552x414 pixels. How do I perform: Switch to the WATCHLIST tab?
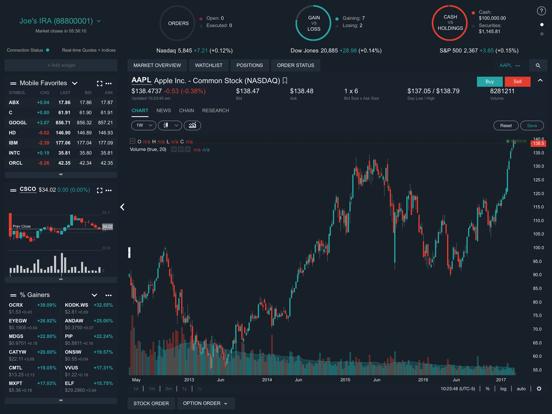(209, 65)
